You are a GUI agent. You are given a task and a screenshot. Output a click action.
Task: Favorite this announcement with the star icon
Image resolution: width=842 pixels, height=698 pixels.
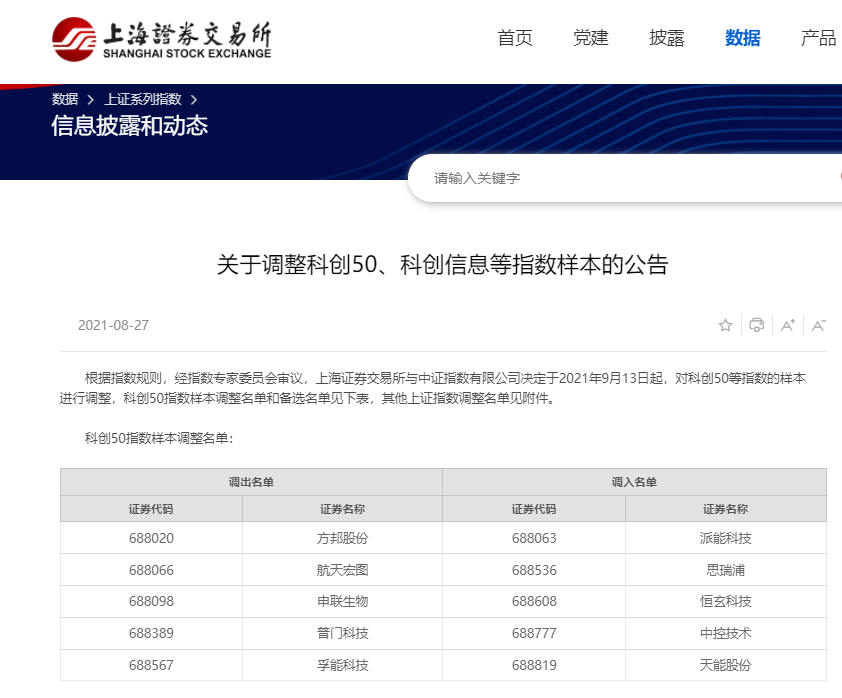click(x=725, y=325)
